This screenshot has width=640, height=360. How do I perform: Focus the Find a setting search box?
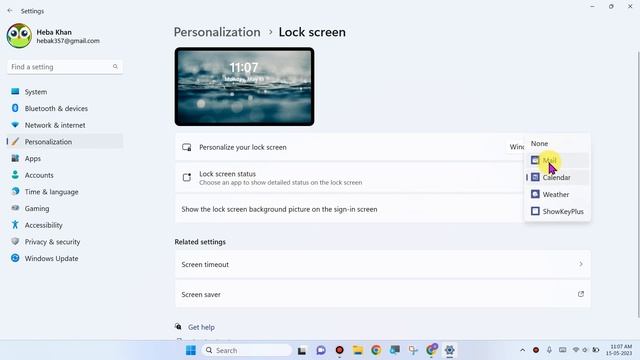pos(64,67)
